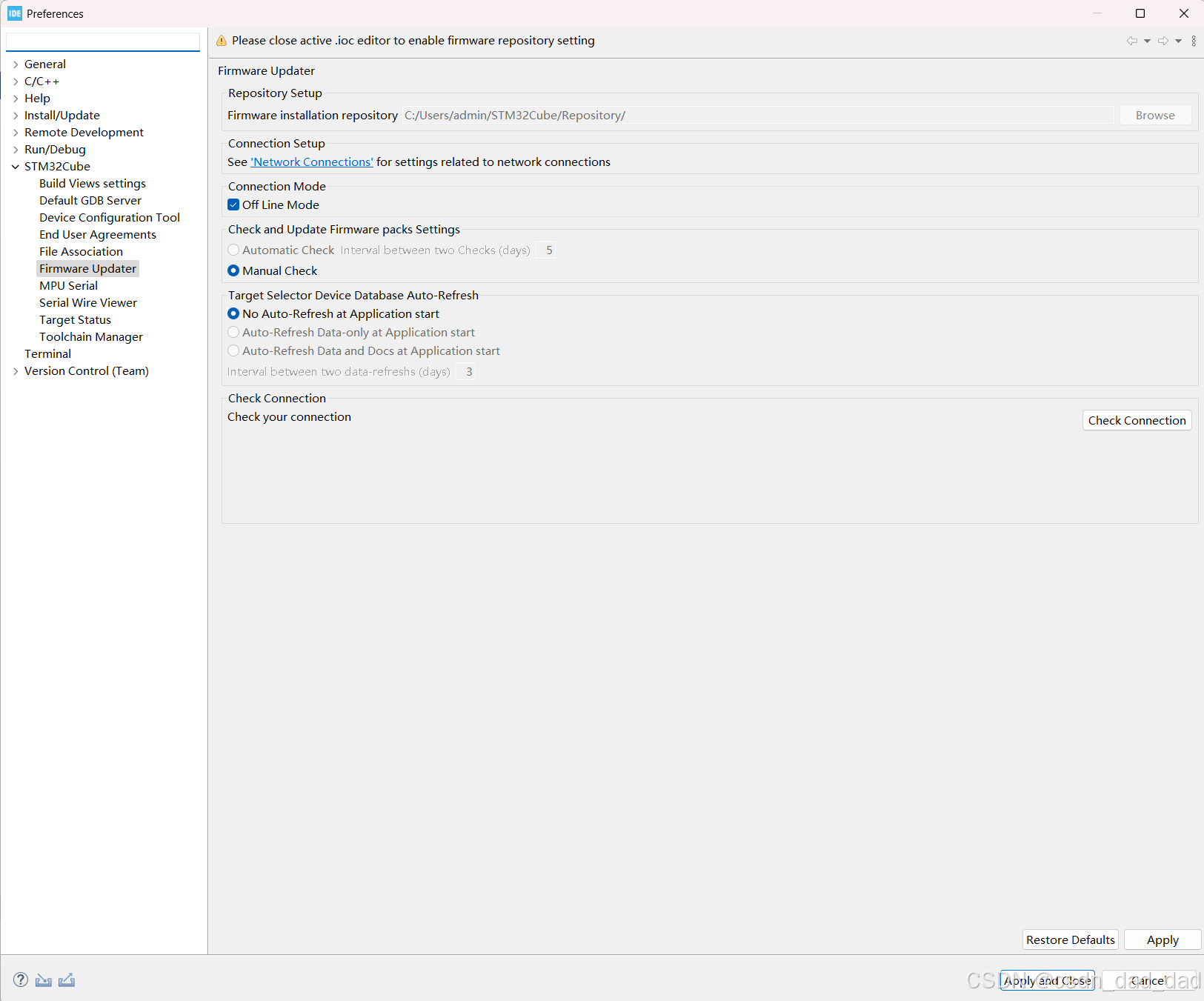Expand the Remote Development tree node
The image size is (1204, 1001).
pyautogui.click(x=16, y=133)
